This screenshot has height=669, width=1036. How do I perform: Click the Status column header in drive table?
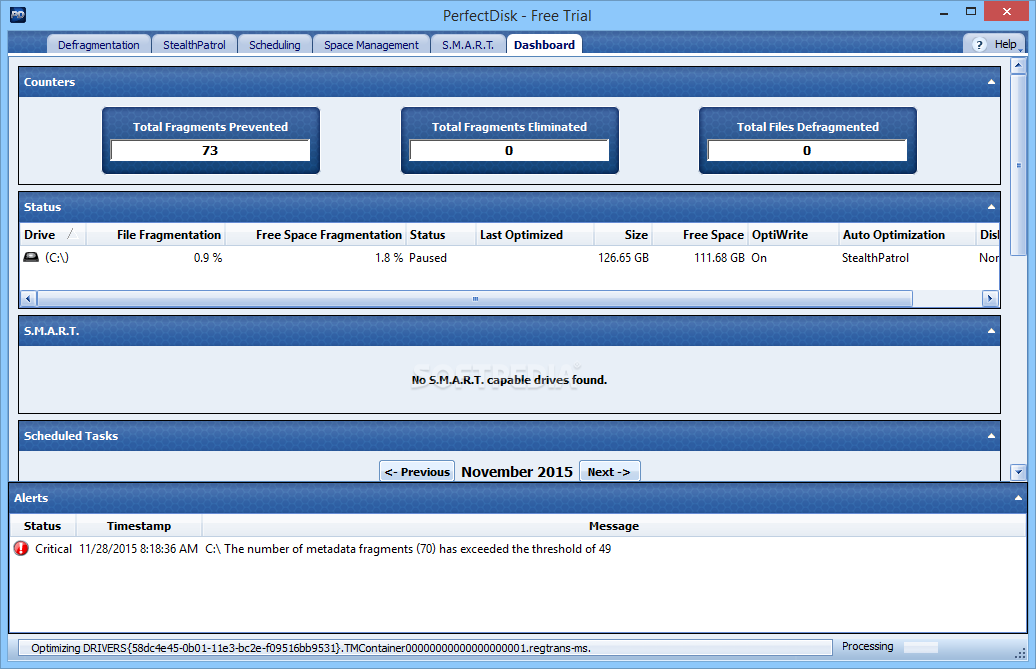pos(441,234)
